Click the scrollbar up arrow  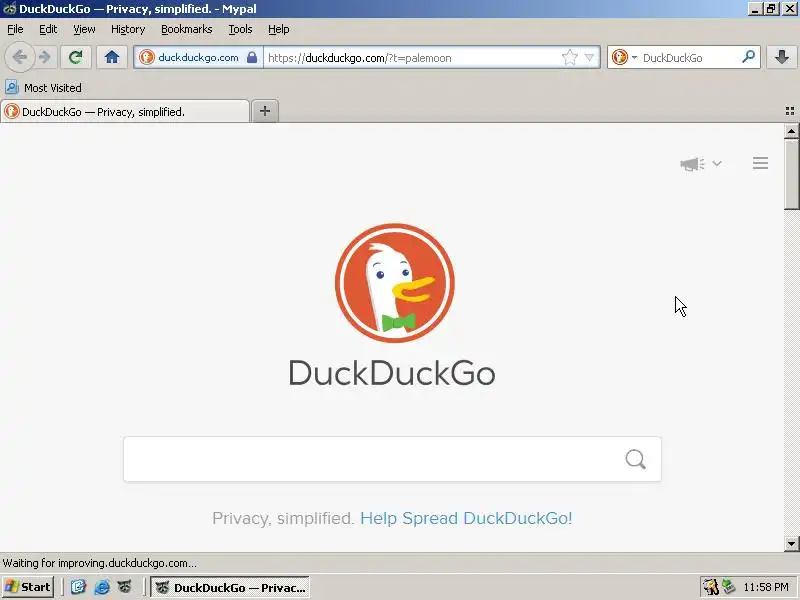tap(791, 132)
